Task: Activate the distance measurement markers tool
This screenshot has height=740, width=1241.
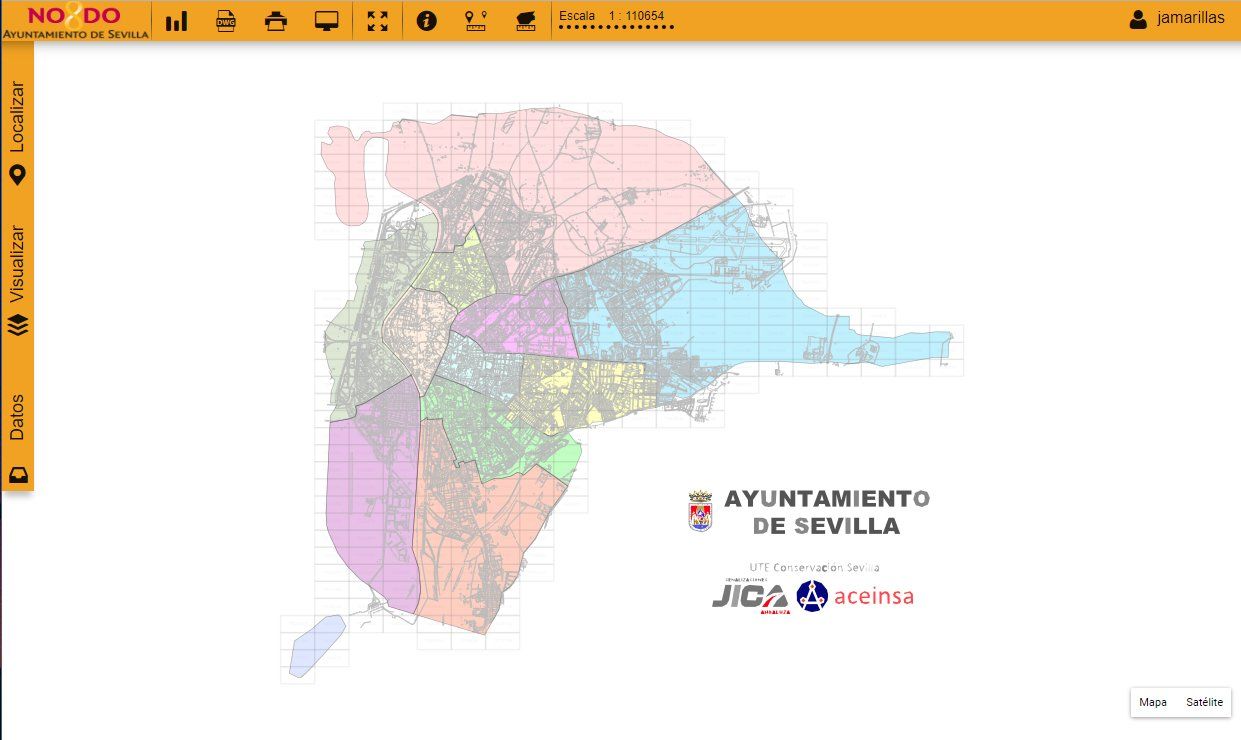Action: tap(476, 21)
